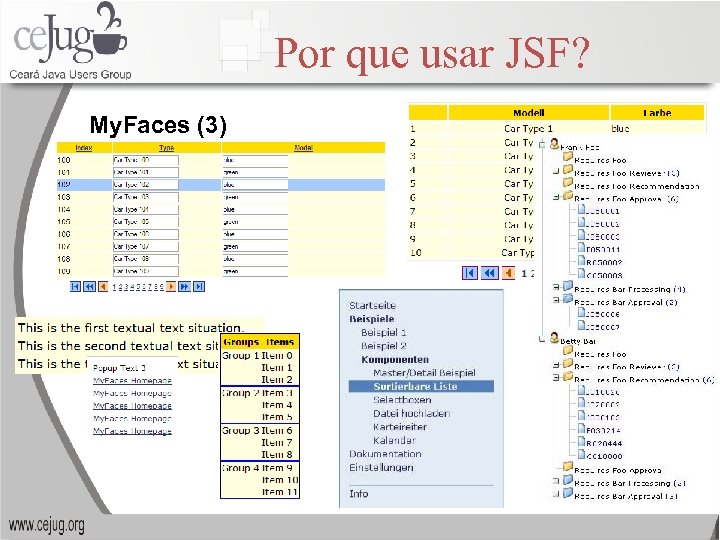Screen dimensions: 720x540
Task: Click the Car Type 102 input in highlighted row
Action: click(x=146, y=185)
